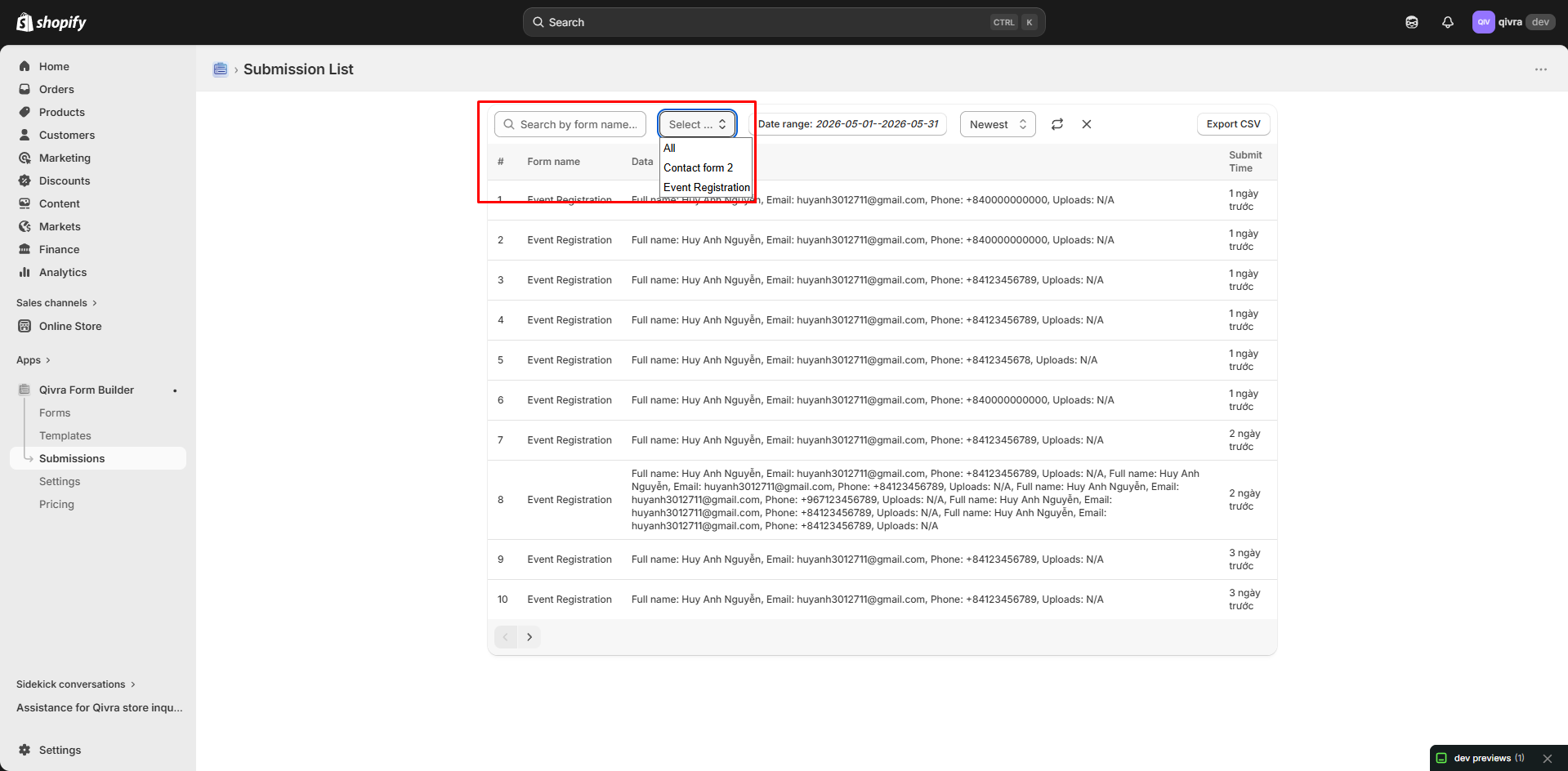
Task: Click the Form name column header
Action: 553,162
